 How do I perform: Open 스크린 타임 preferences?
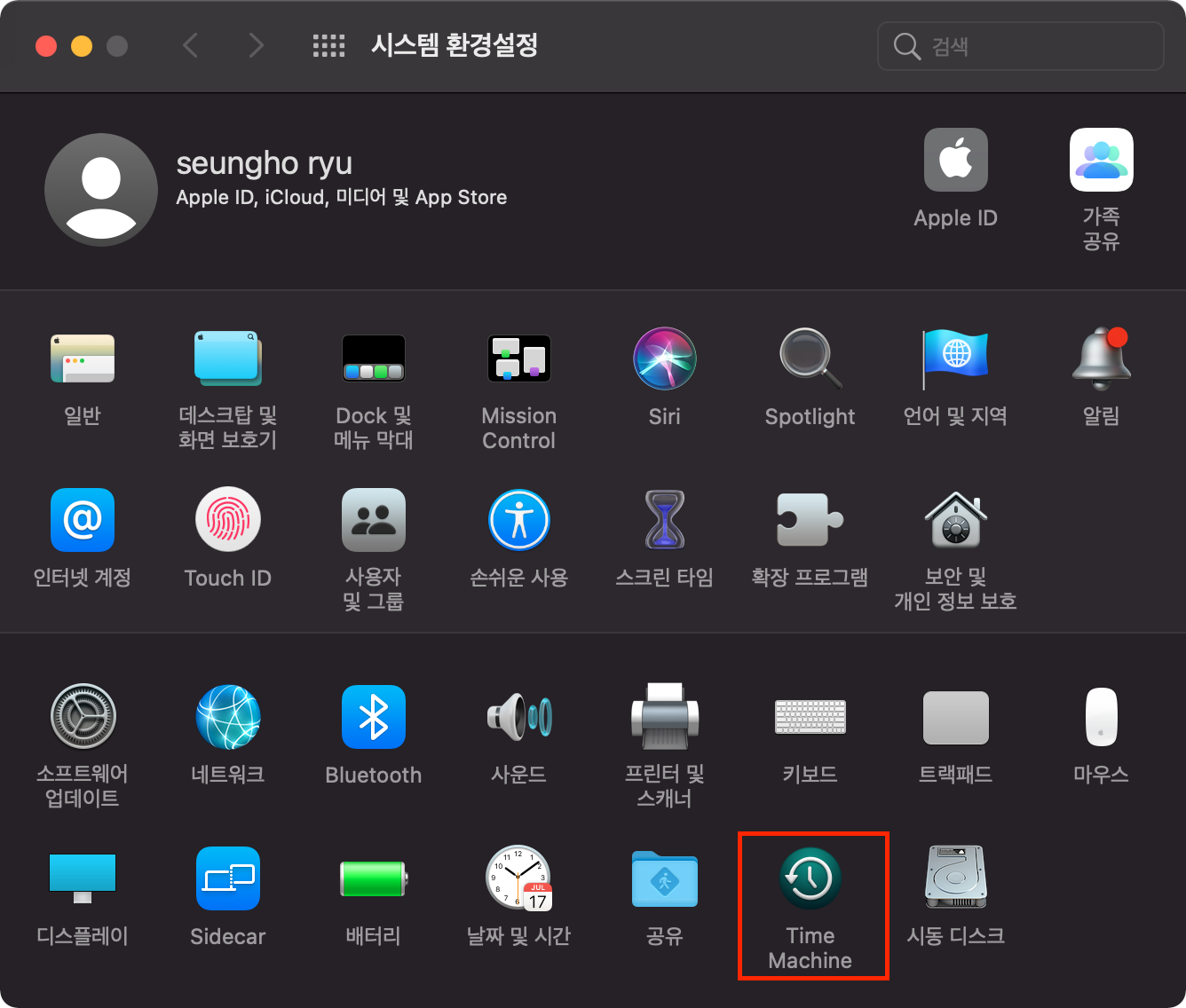(665, 520)
